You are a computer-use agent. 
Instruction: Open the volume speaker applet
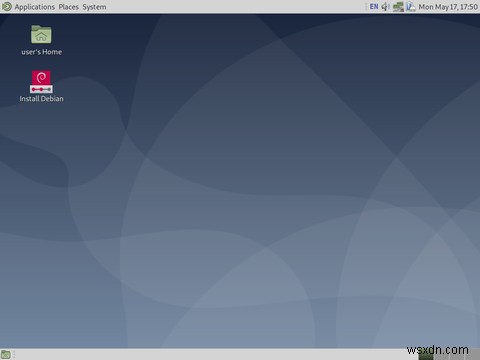(x=386, y=6)
